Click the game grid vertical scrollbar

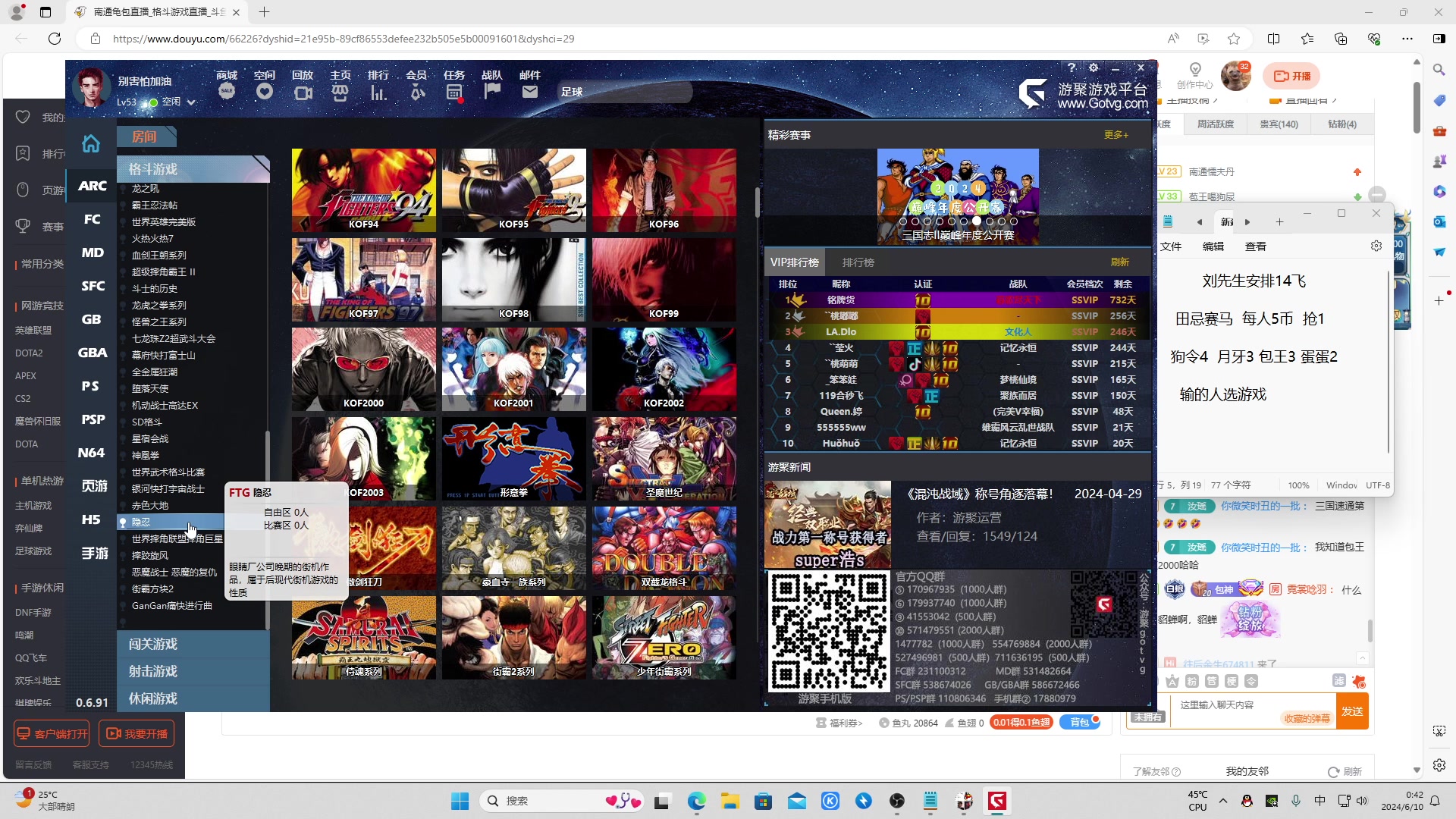757,202
